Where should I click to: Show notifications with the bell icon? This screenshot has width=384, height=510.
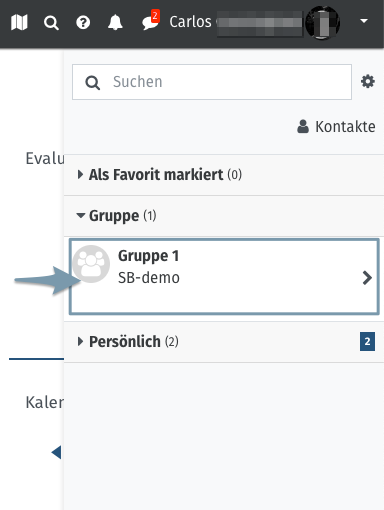[115, 23]
